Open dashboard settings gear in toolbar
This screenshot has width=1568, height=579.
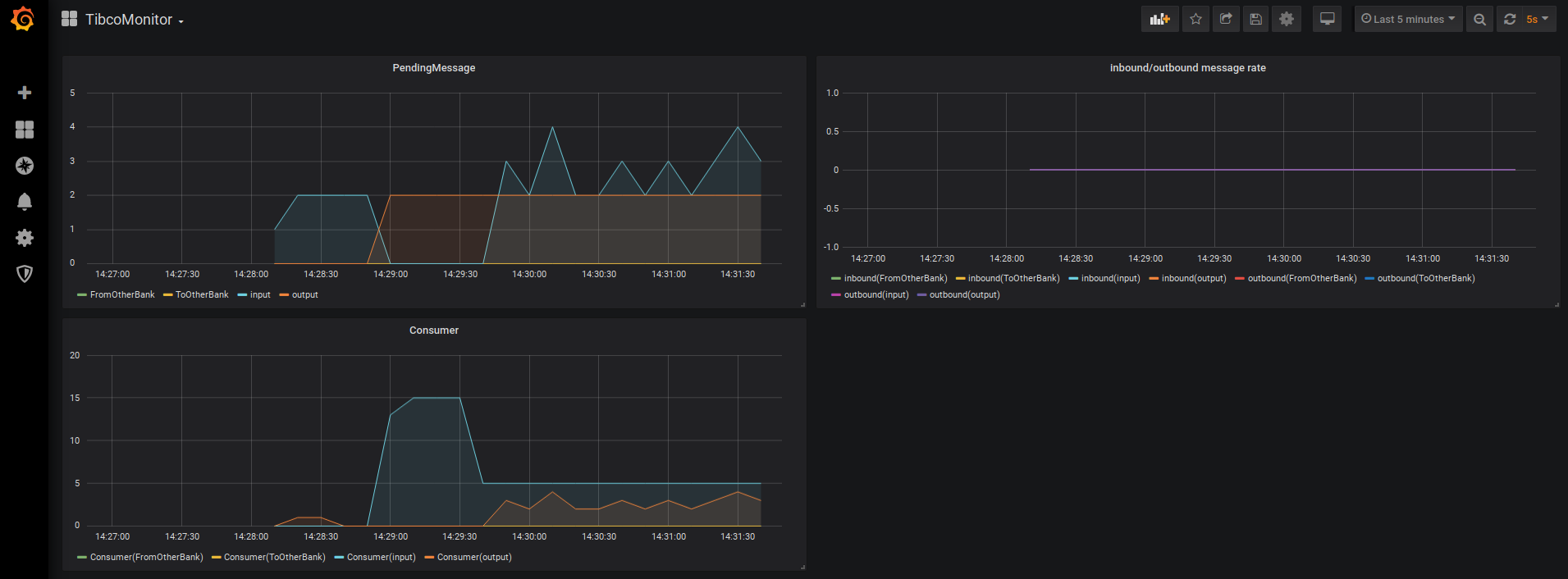click(1287, 19)
